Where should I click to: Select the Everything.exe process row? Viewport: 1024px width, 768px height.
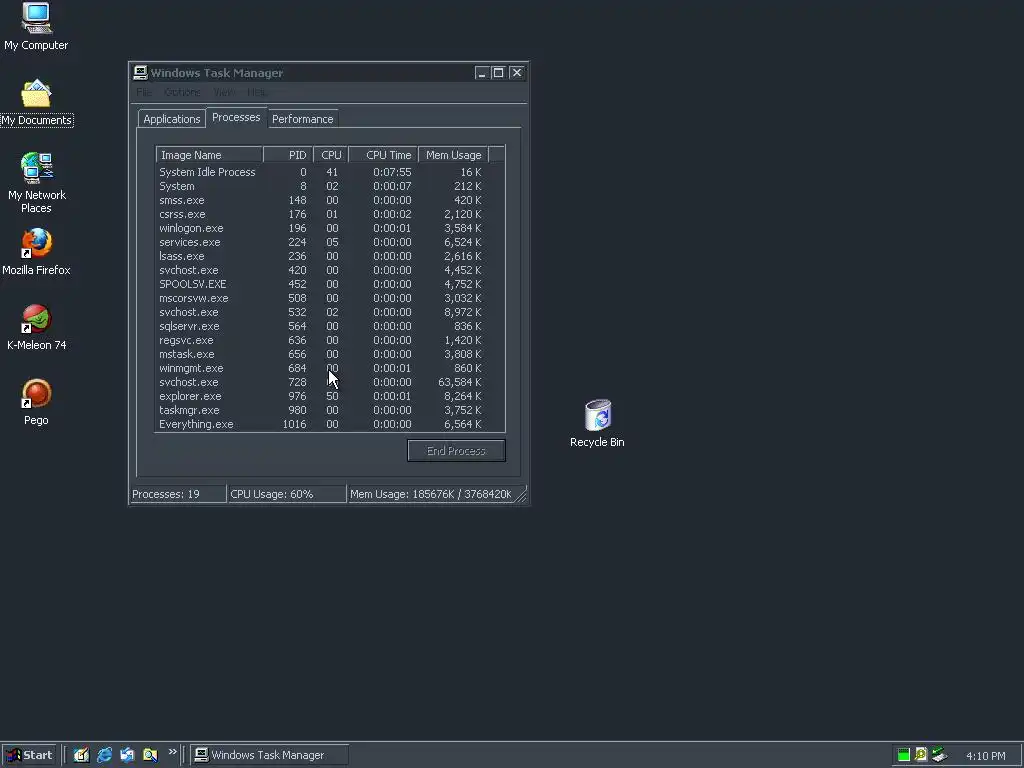(x=330, y=424)
